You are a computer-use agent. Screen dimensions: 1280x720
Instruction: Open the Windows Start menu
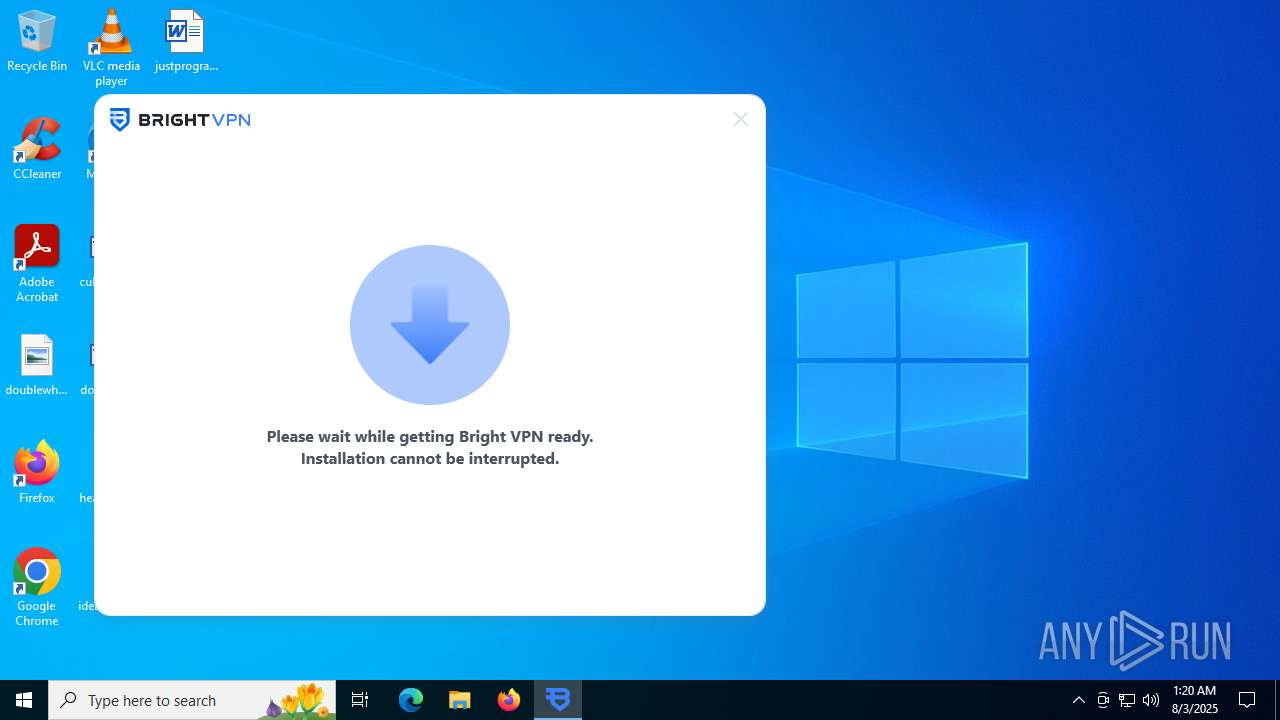pos(24,700)
